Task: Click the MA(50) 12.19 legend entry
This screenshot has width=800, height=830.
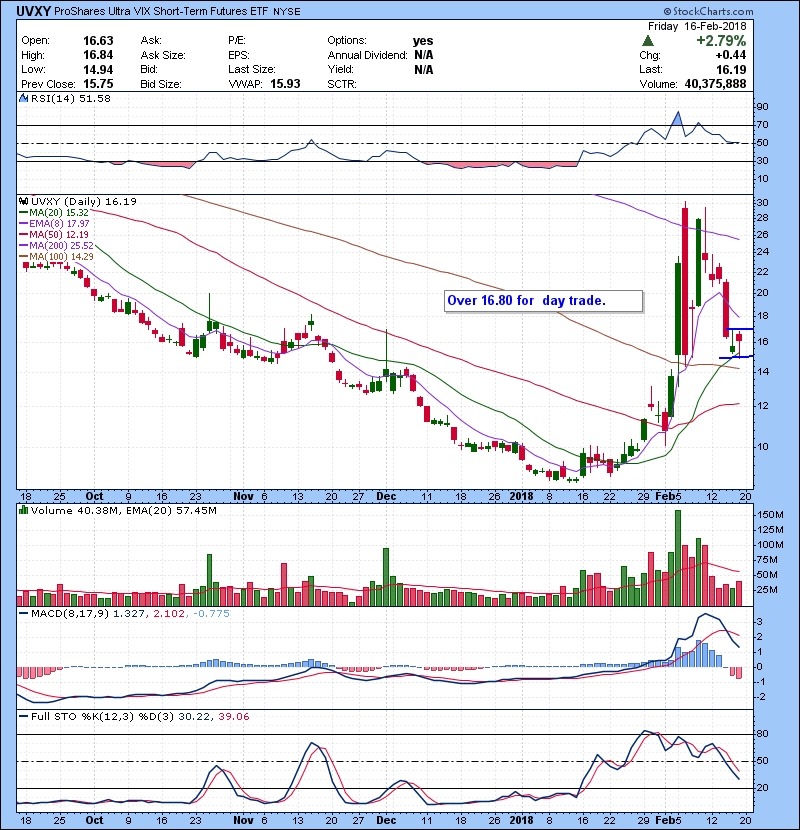Action: click(54, 234)
